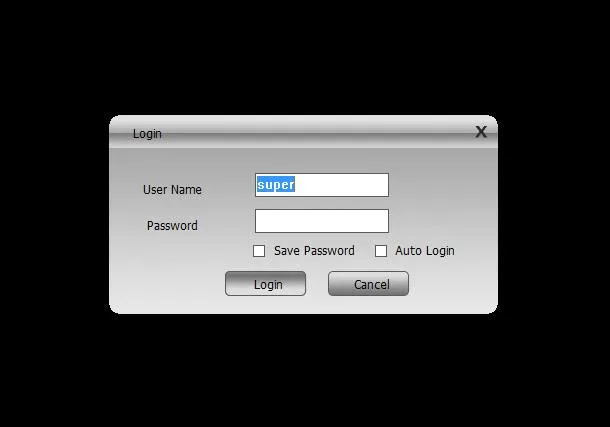Click the gray dialog area right of Password field
This screenshot has height=427, width=610.
[442, 221]
